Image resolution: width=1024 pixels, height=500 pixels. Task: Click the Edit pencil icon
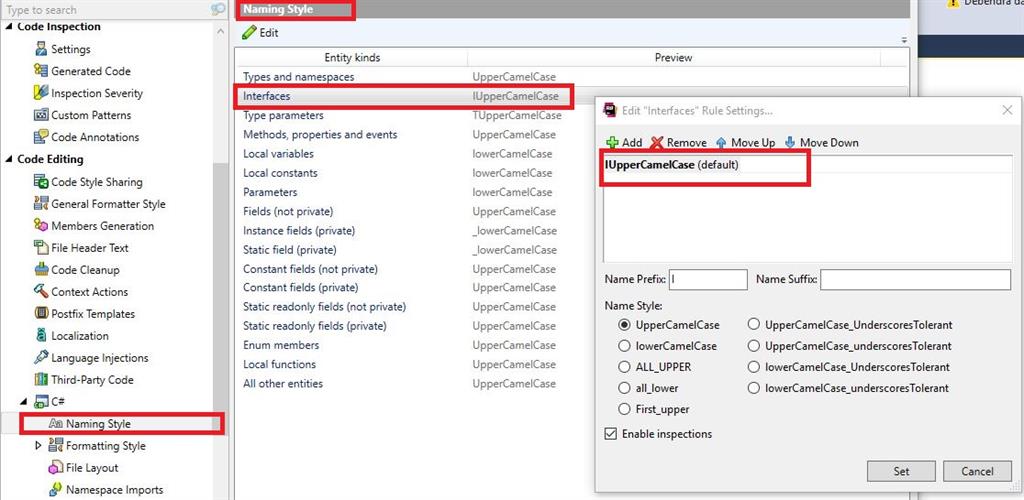tap(249, 33)
